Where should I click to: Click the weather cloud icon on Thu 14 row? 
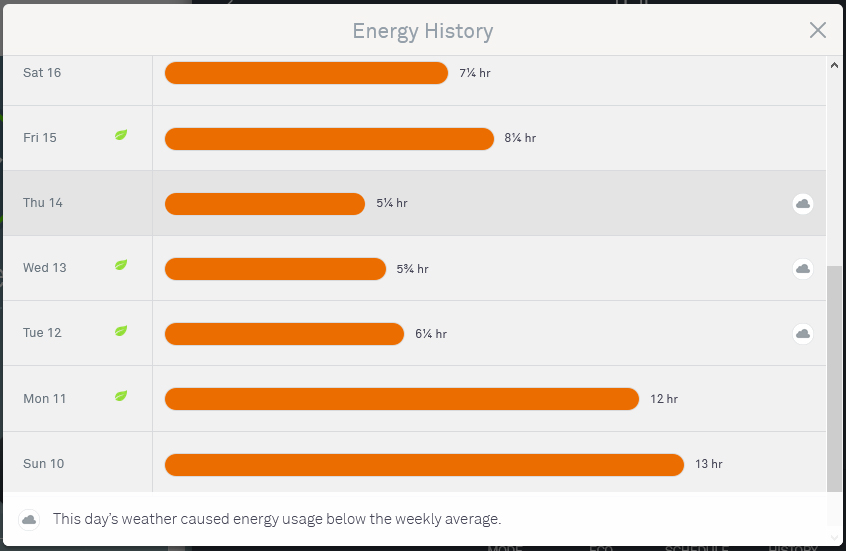click(x=802, y=204)
